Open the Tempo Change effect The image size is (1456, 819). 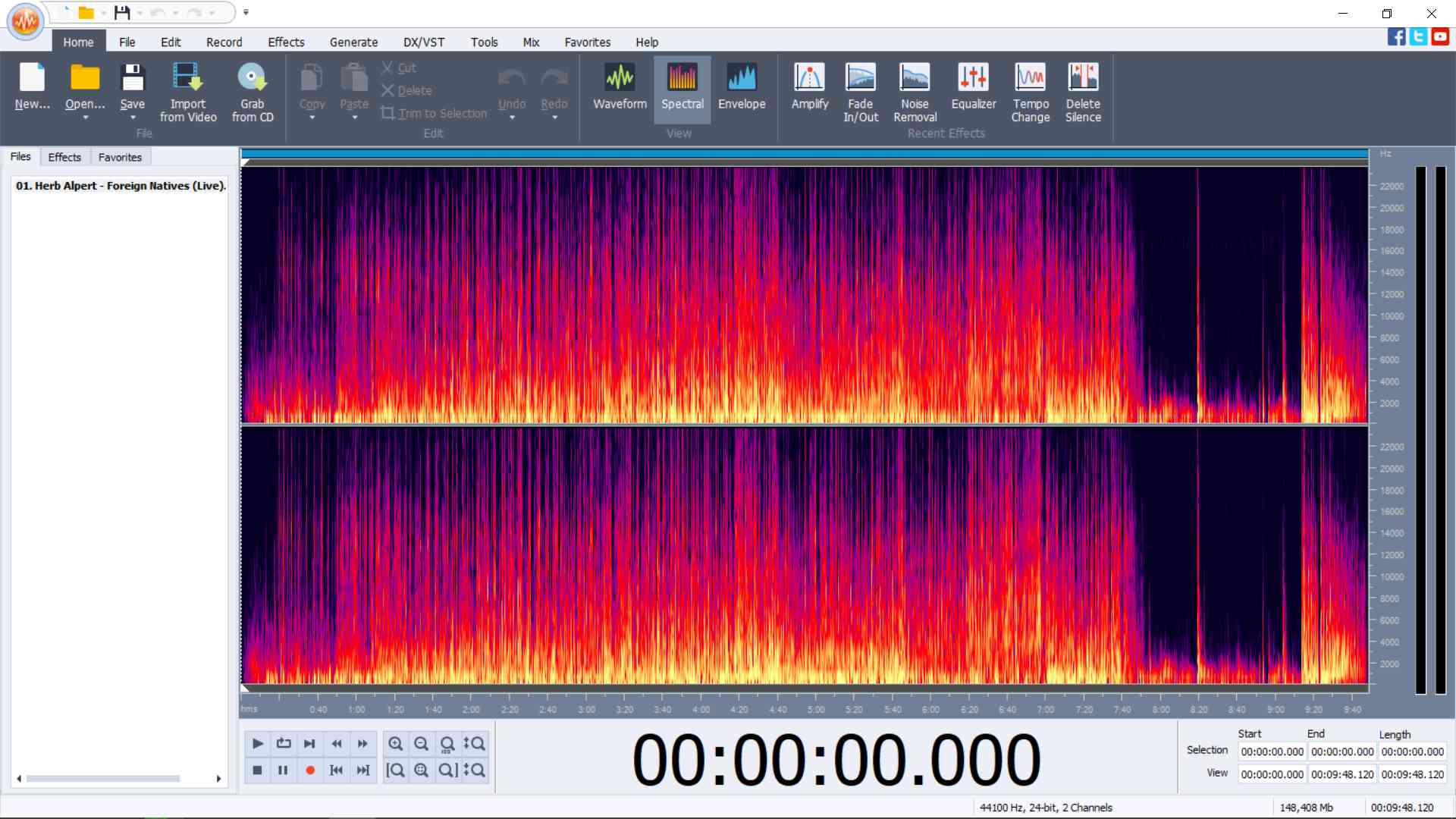(x=1030, y=92)
